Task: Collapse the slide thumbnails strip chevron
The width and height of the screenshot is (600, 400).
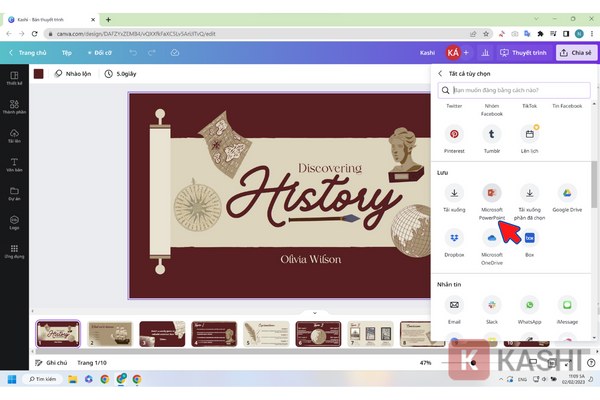Action: [x=315, y=313]
